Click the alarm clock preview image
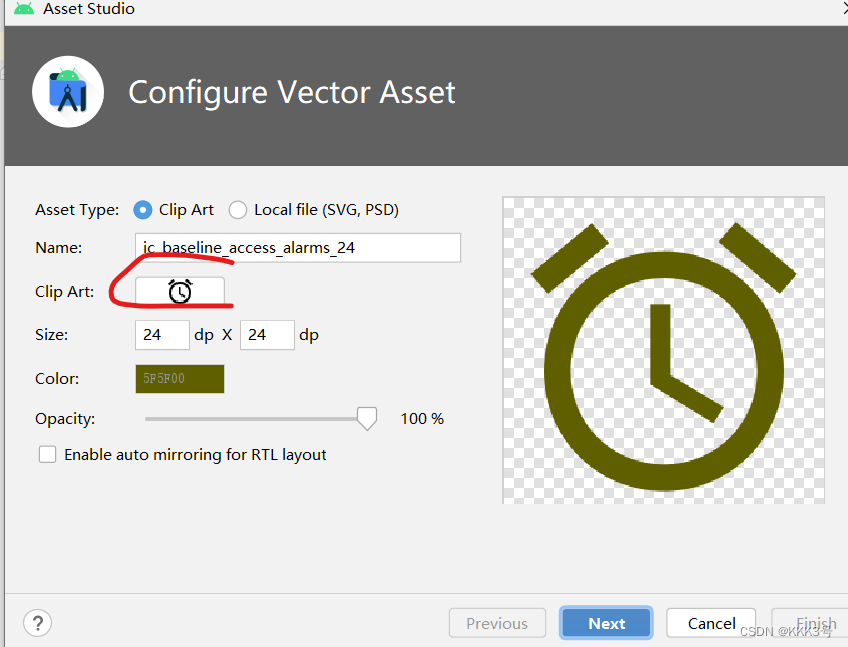848x647 pixels. point(664,350)
